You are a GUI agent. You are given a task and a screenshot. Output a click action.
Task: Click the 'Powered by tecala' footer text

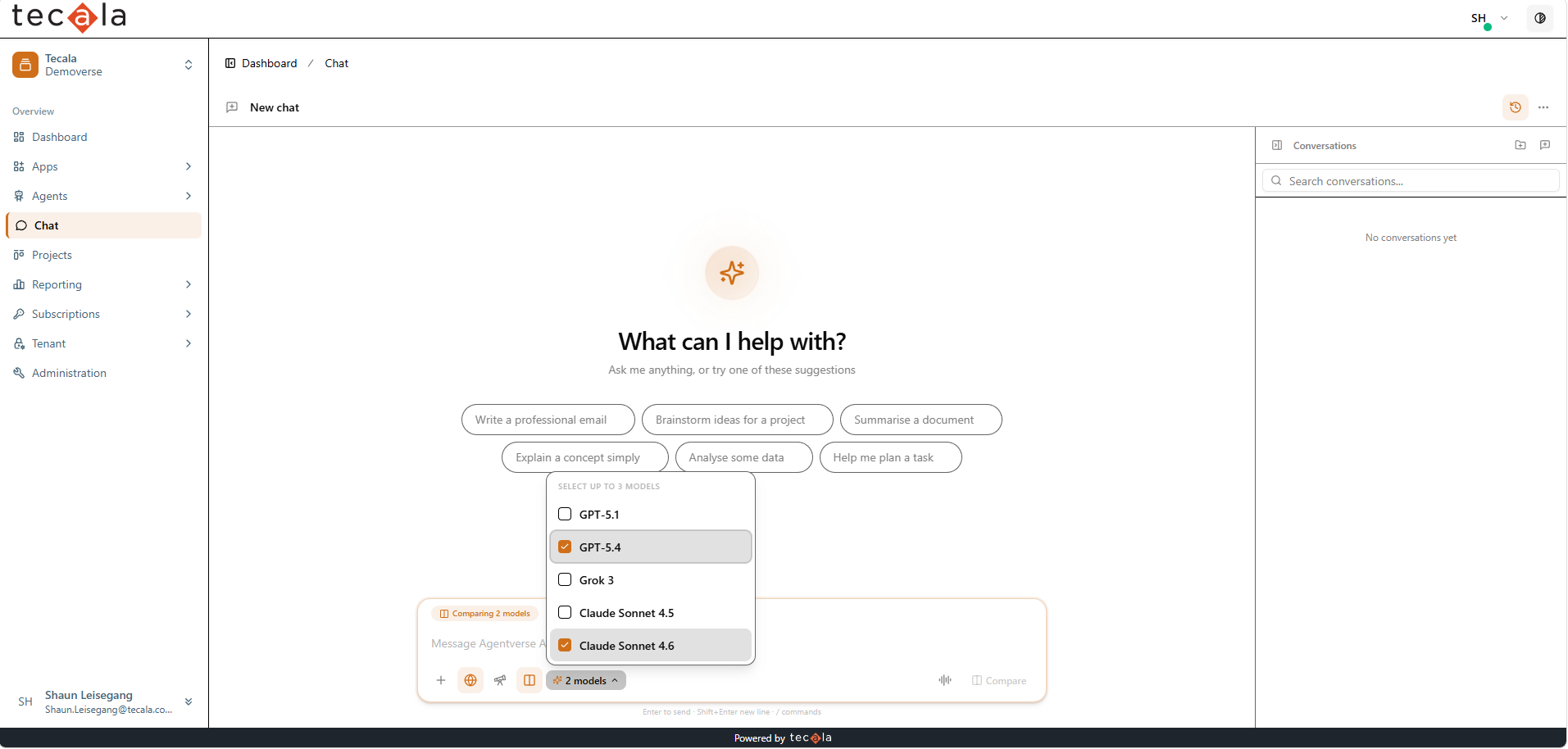tap(784, 738)
